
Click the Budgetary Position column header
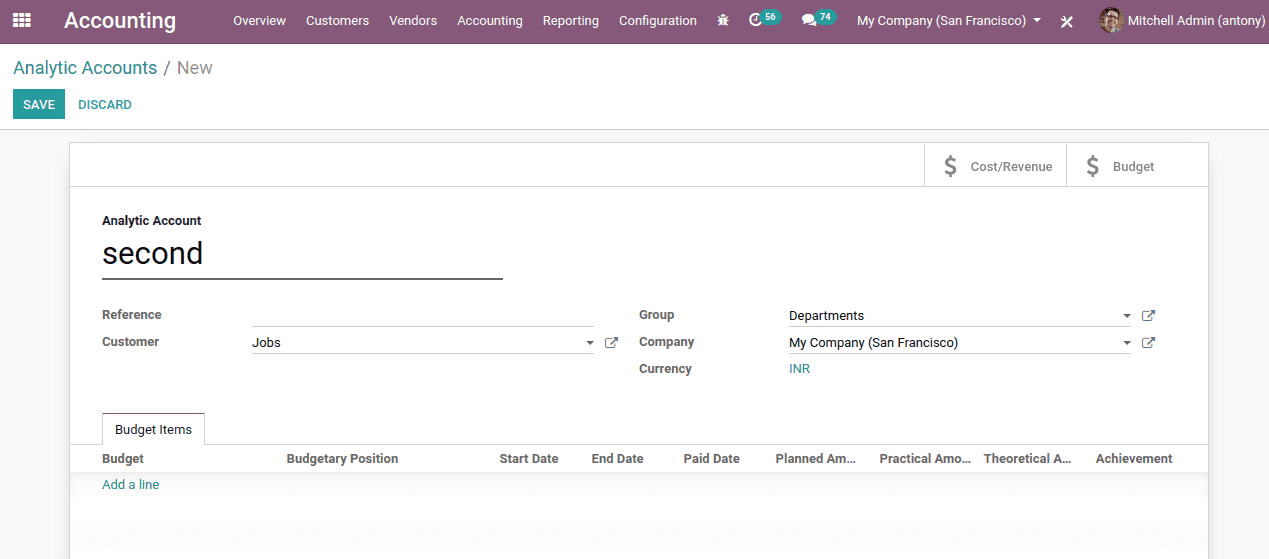point(342,459)
